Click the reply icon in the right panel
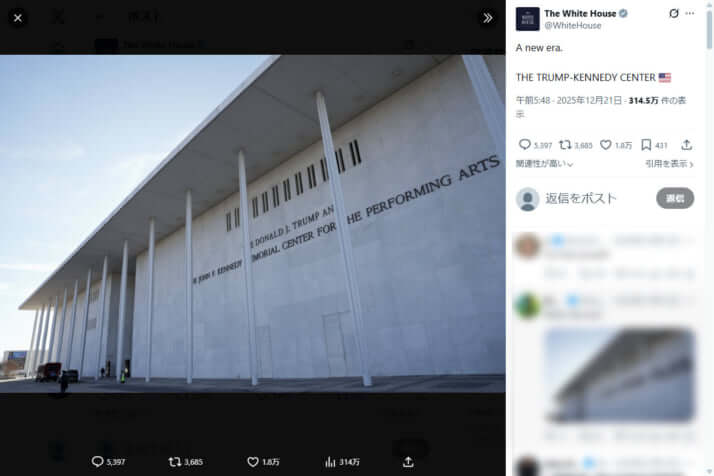The width and height of the screenshot is (714, 476). pos(525,145)
